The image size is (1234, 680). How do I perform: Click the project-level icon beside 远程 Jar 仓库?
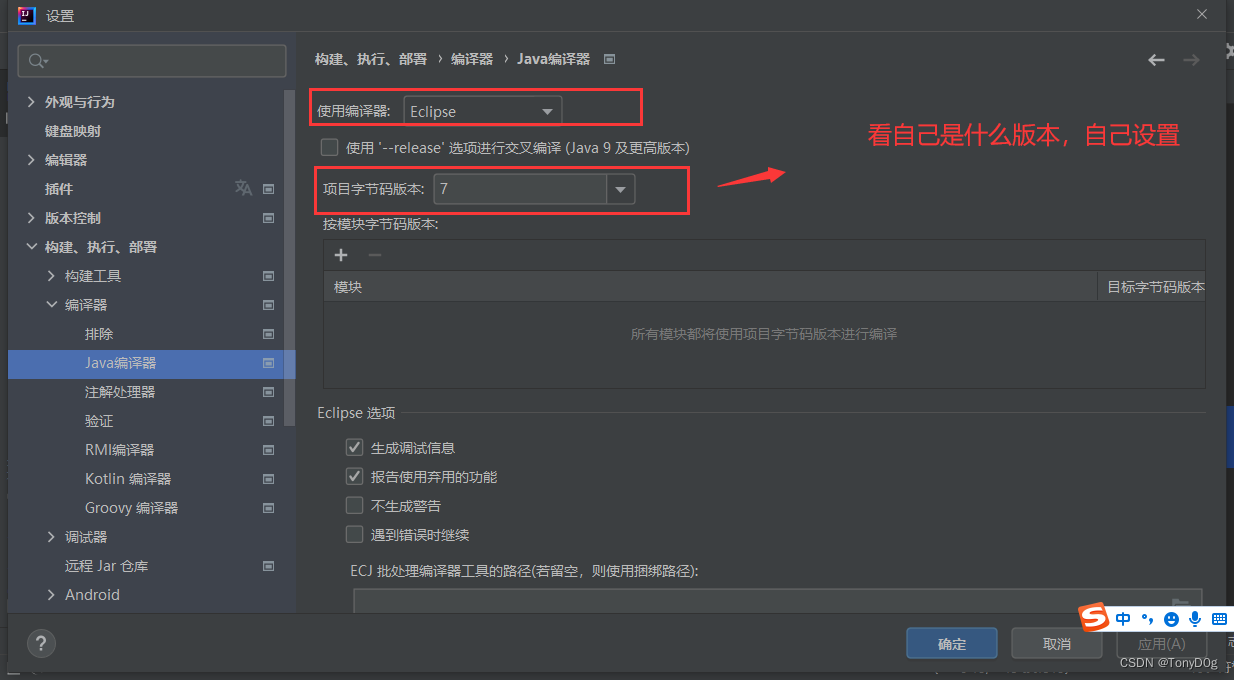tap(268, 566)
